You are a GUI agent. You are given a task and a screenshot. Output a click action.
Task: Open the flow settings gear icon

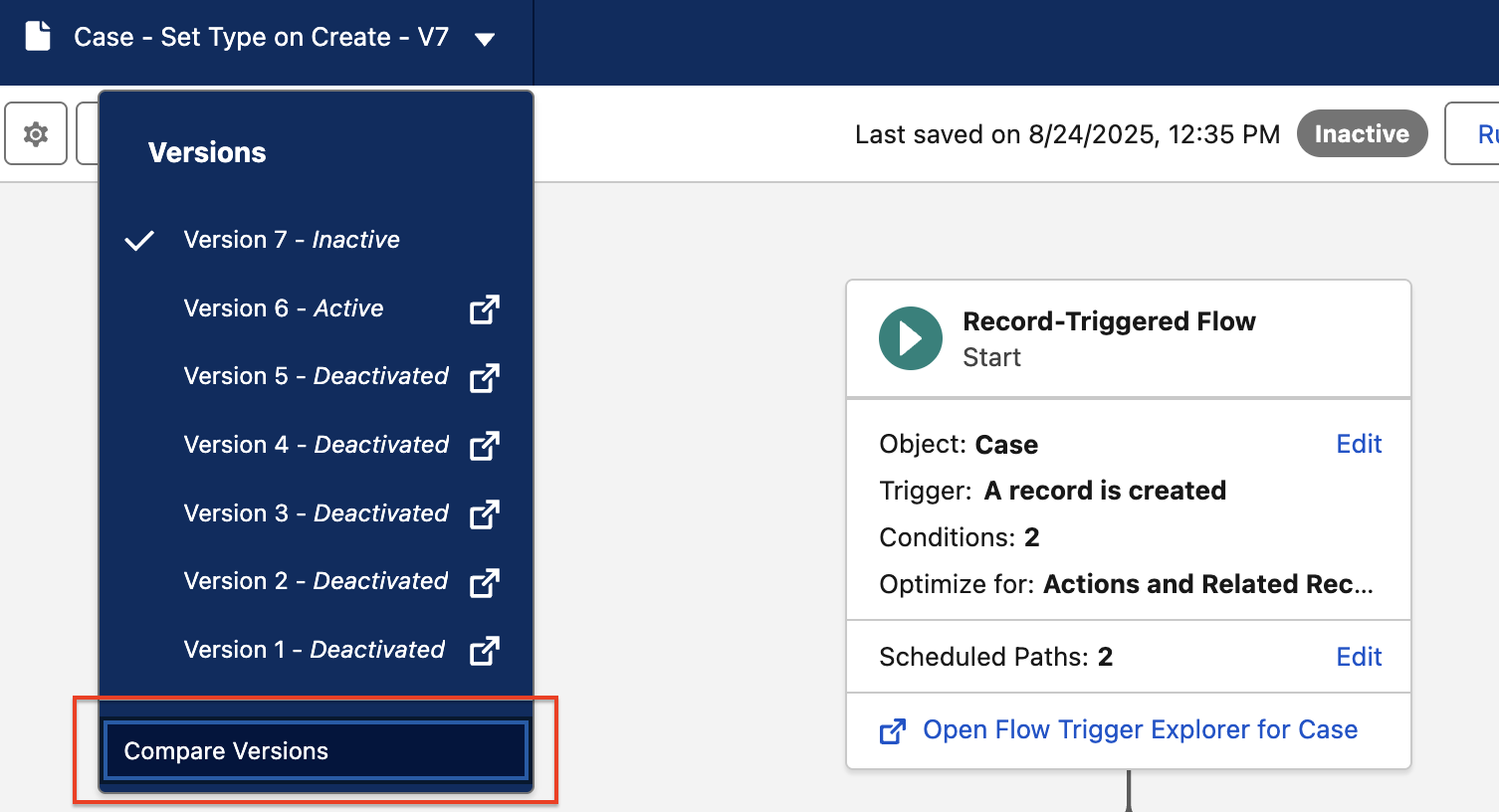pyautogui.click(x=35, y=133)
